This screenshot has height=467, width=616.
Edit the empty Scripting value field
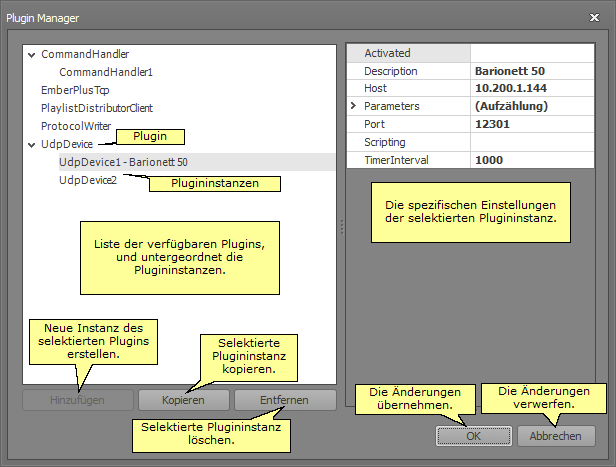pyautogui.click(x=532, y=142)
